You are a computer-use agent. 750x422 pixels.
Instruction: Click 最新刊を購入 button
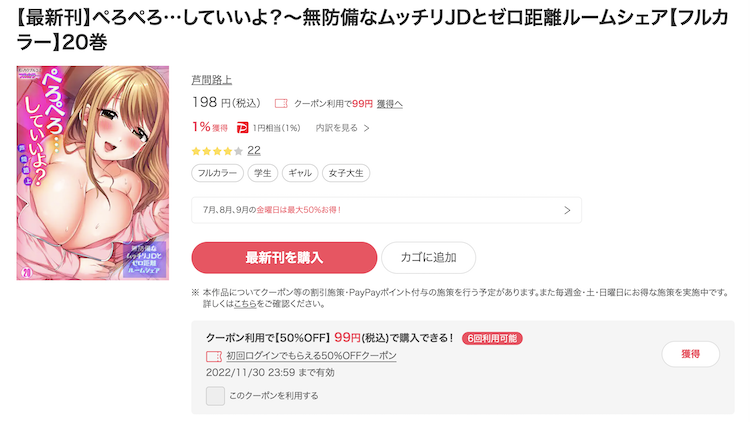[x=284, y=257]
